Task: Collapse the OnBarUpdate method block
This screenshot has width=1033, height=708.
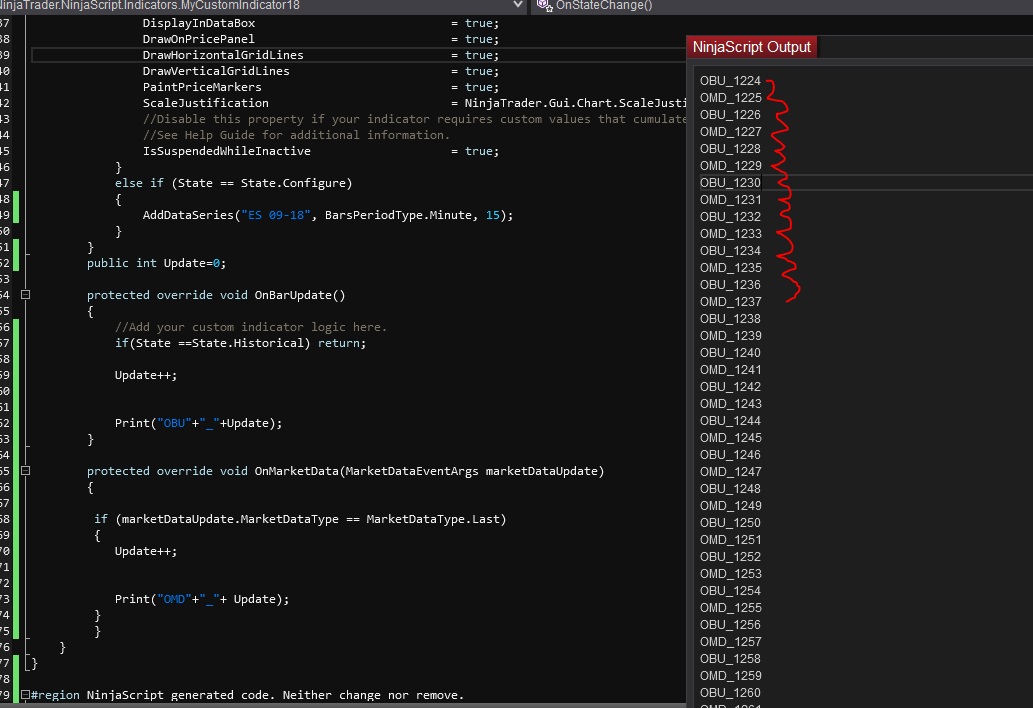Action: tap(25, 295)
